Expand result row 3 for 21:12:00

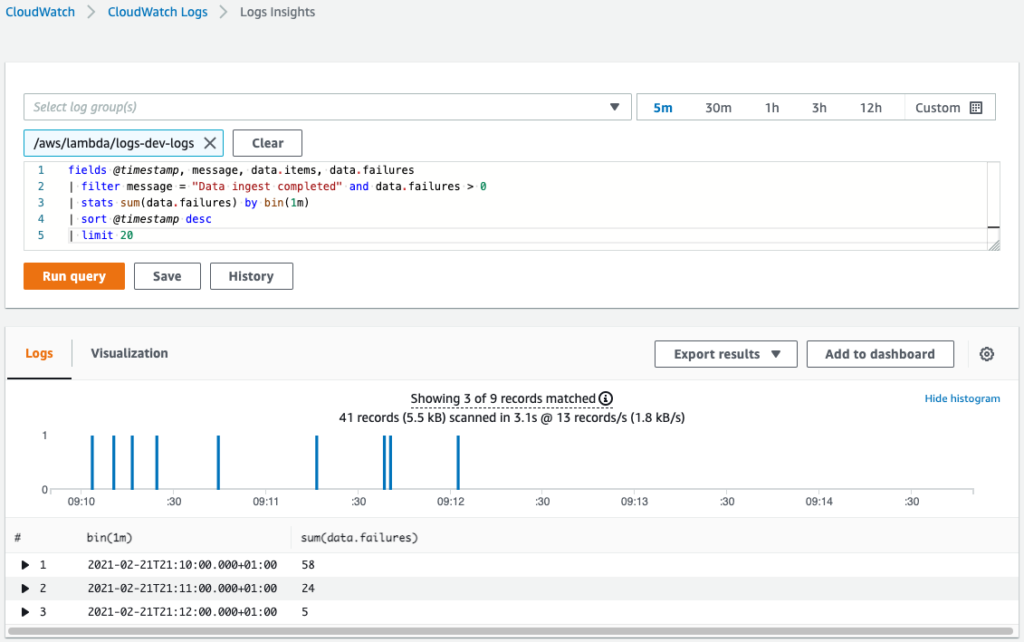click(x=25, y=612)
